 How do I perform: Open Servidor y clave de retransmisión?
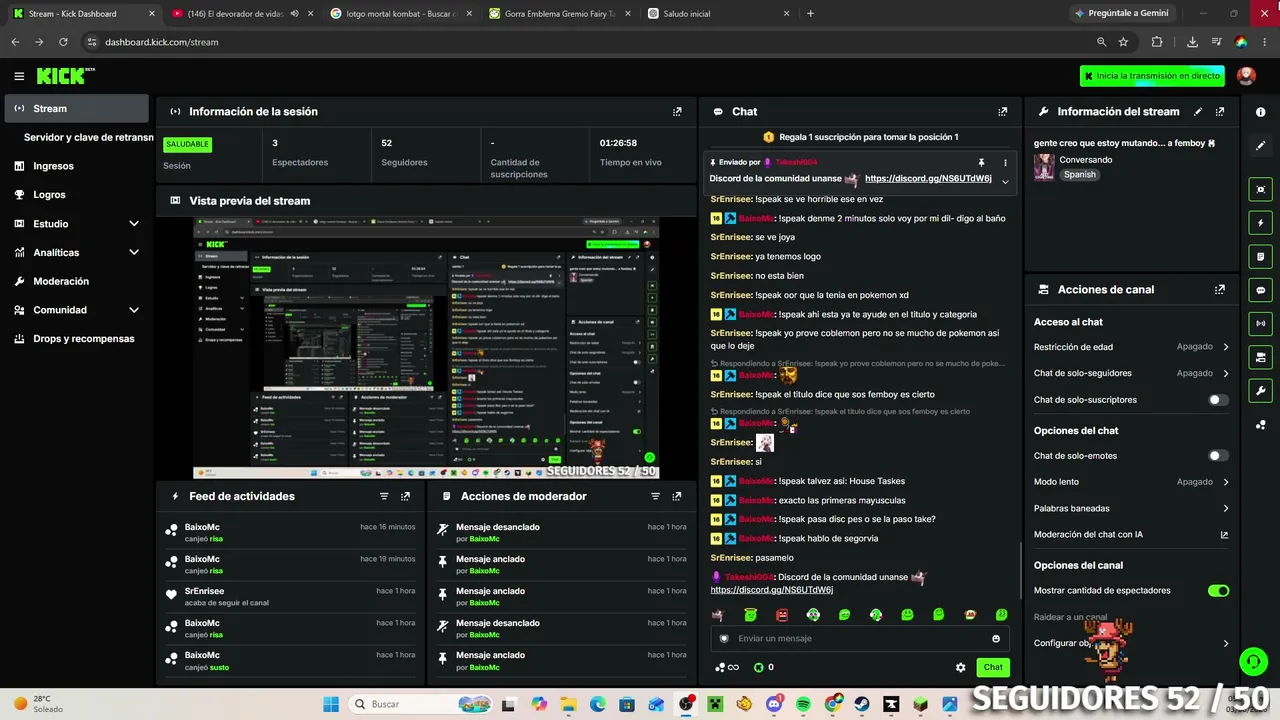[x=88, y=138]
